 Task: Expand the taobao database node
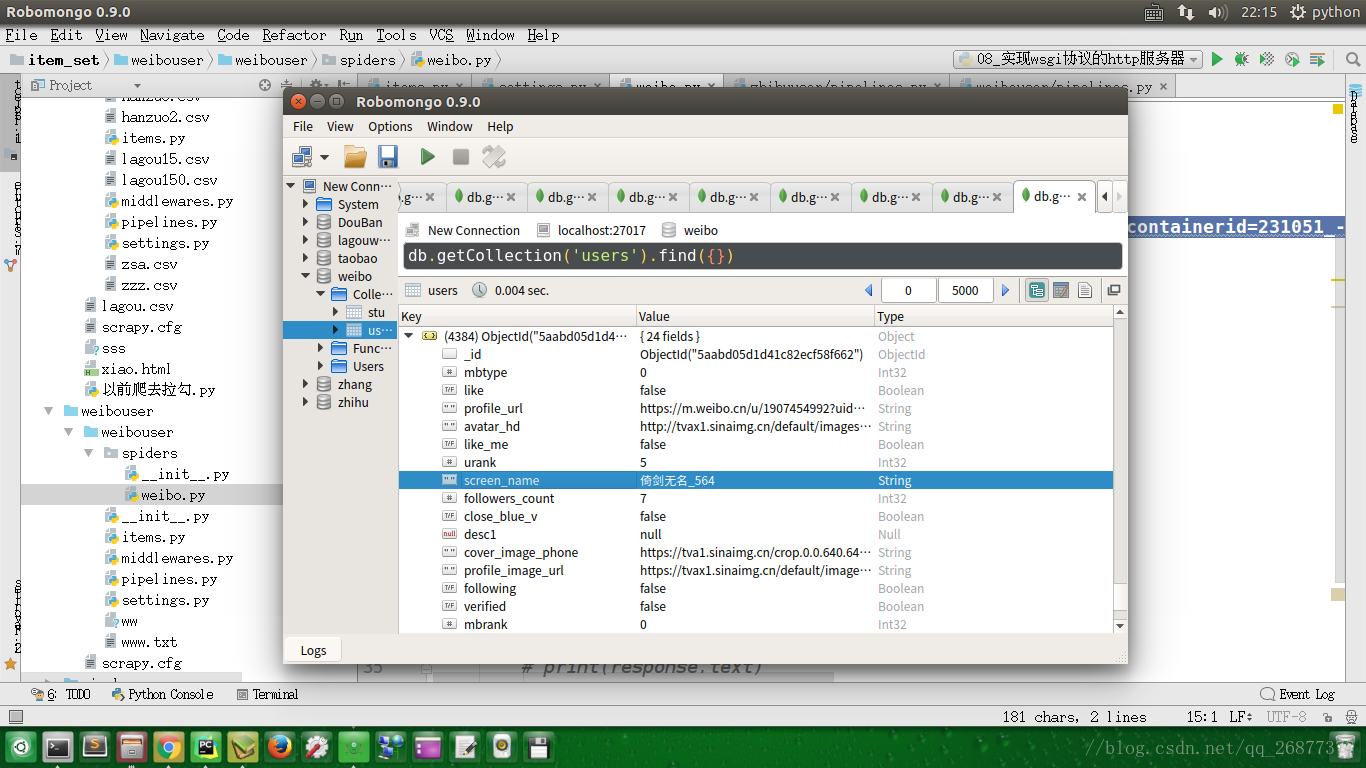click(x=306, y=258)
